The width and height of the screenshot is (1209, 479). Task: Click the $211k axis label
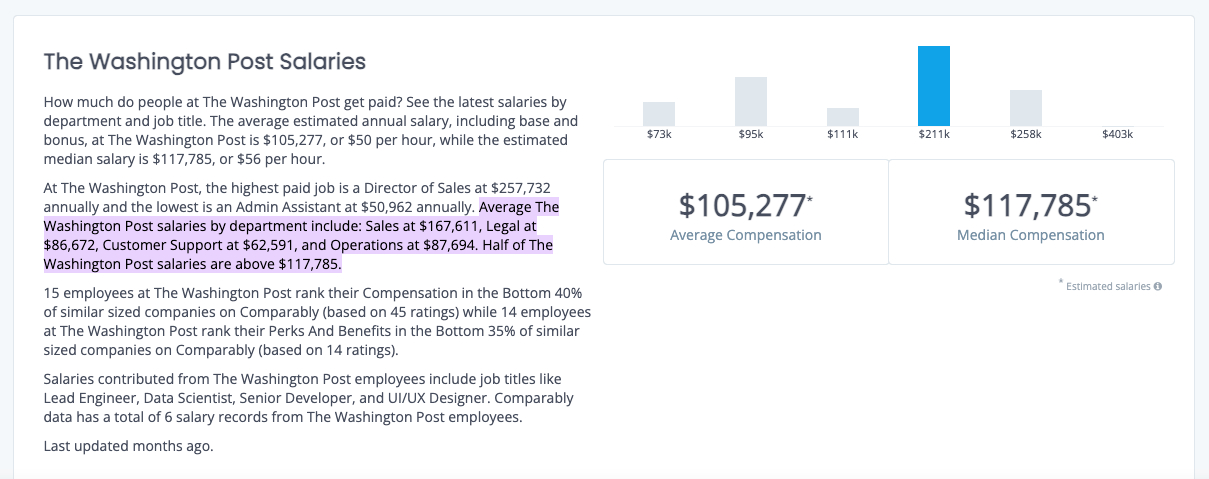click(934, 135)
